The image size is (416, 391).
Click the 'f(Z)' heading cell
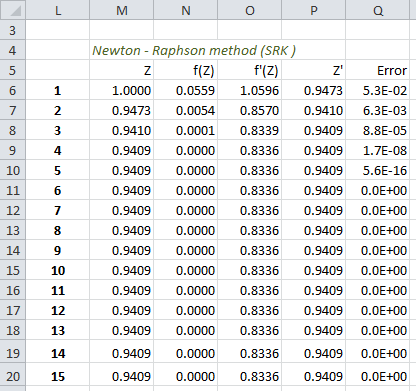click(186, 70)
